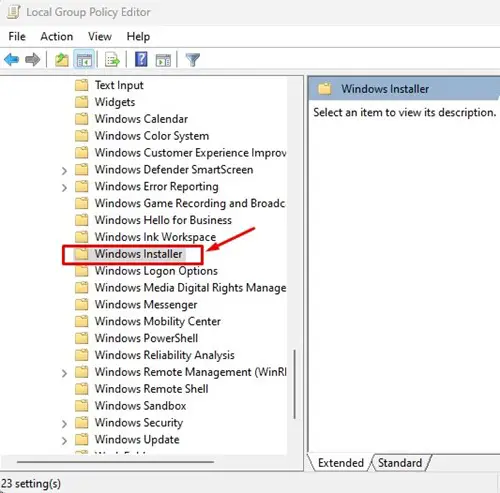Click the folder icon beside Windows Messenger
The image size is (500, 493).
coord(82,305)
